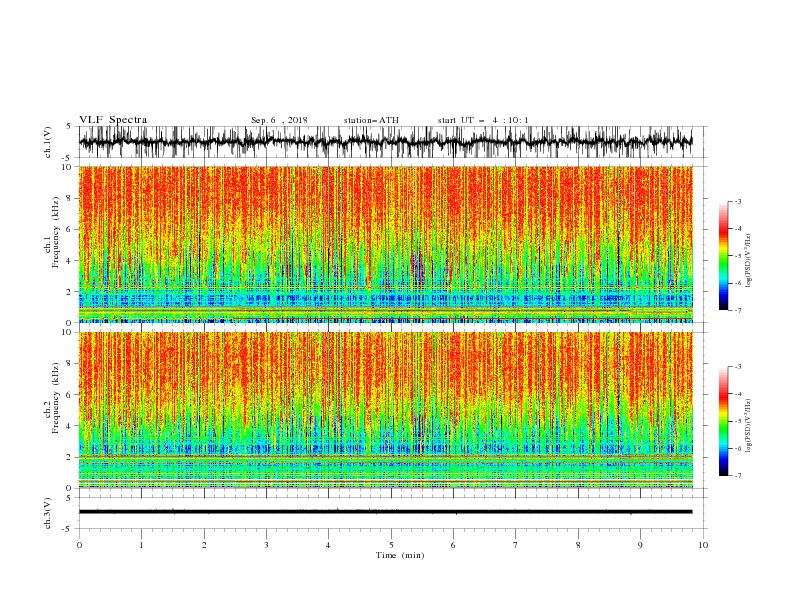Click the "8" tick on Time axis
Viewport: 792px width, 612px height.
(x=578, y=545)
